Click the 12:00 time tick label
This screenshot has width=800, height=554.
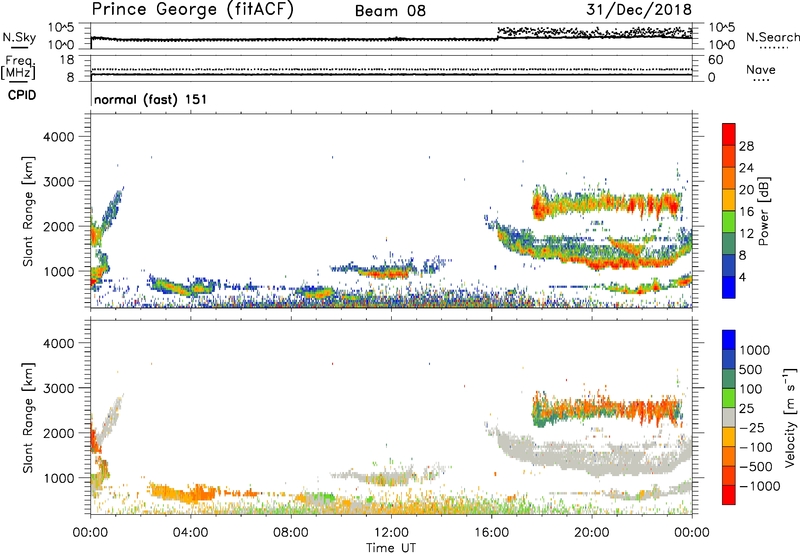(x=391, y=533)
